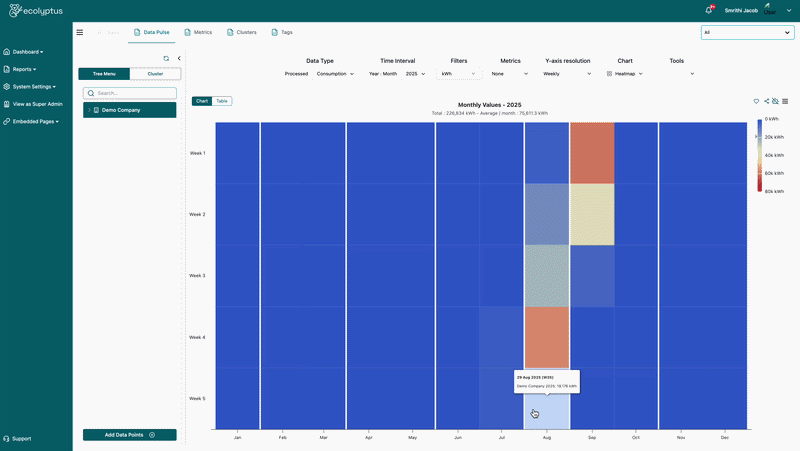Viewport: 800px width, 451px height.
Task: Click the heatmap color legend bar
Action: coord(759,155)
